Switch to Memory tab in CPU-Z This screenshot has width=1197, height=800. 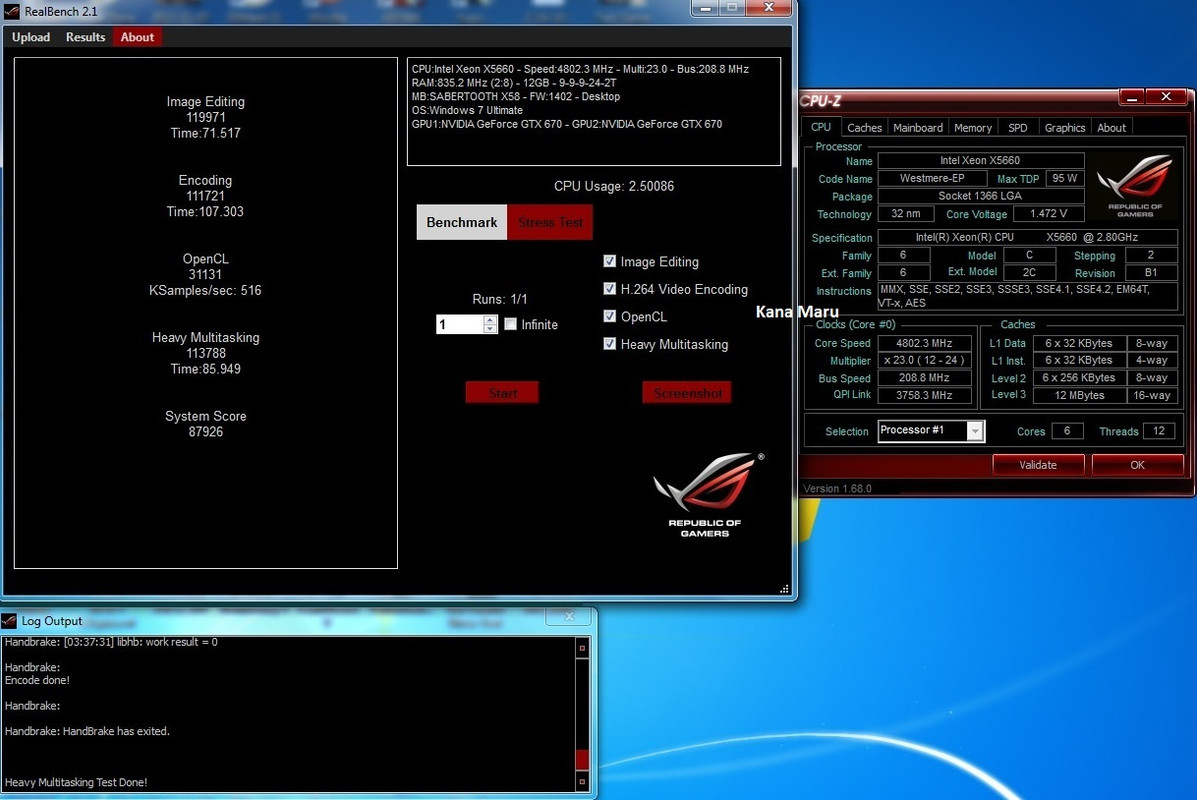point(973,127)
